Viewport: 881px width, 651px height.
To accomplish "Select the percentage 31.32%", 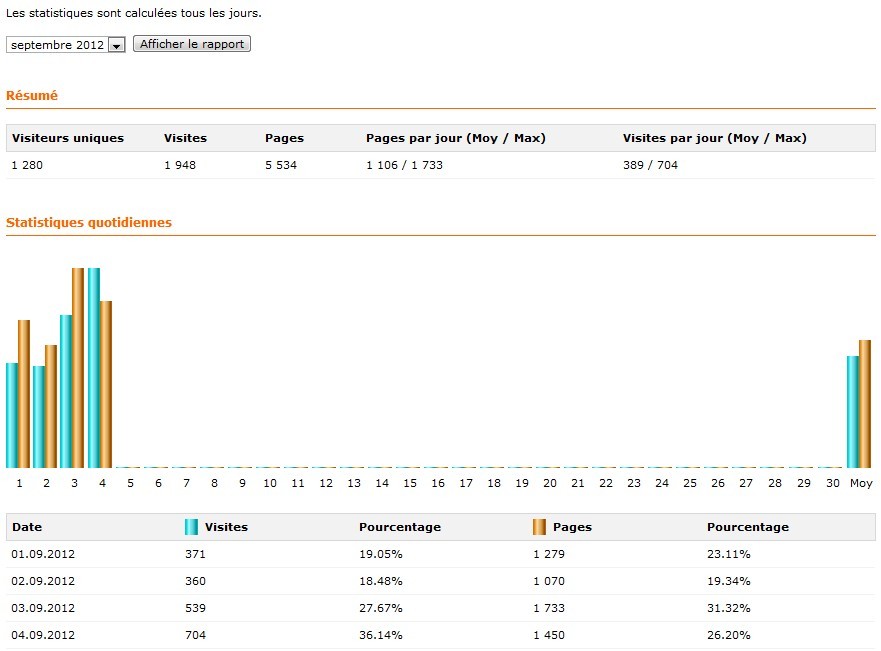I will (729, 608).
